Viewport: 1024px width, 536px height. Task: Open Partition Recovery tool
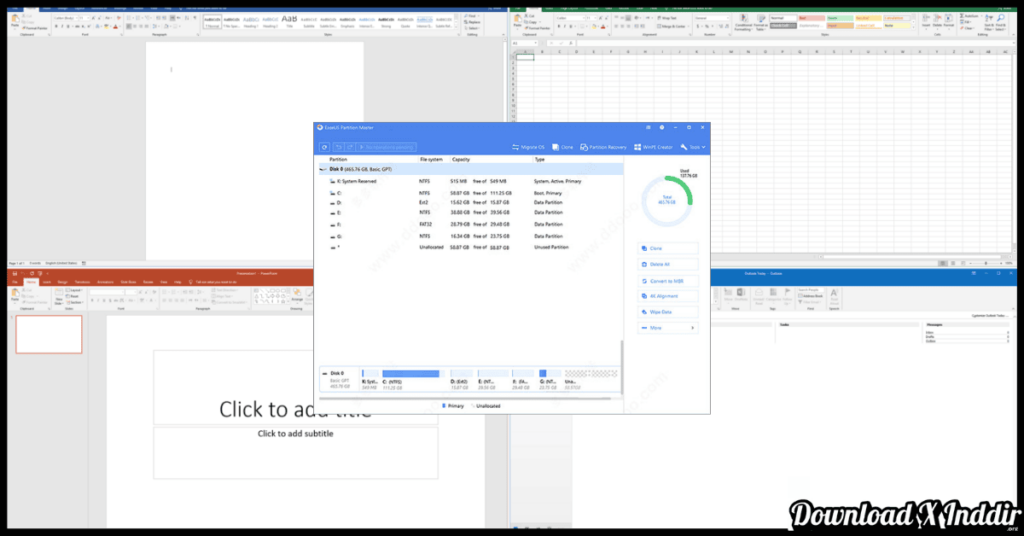pos(603,147)
